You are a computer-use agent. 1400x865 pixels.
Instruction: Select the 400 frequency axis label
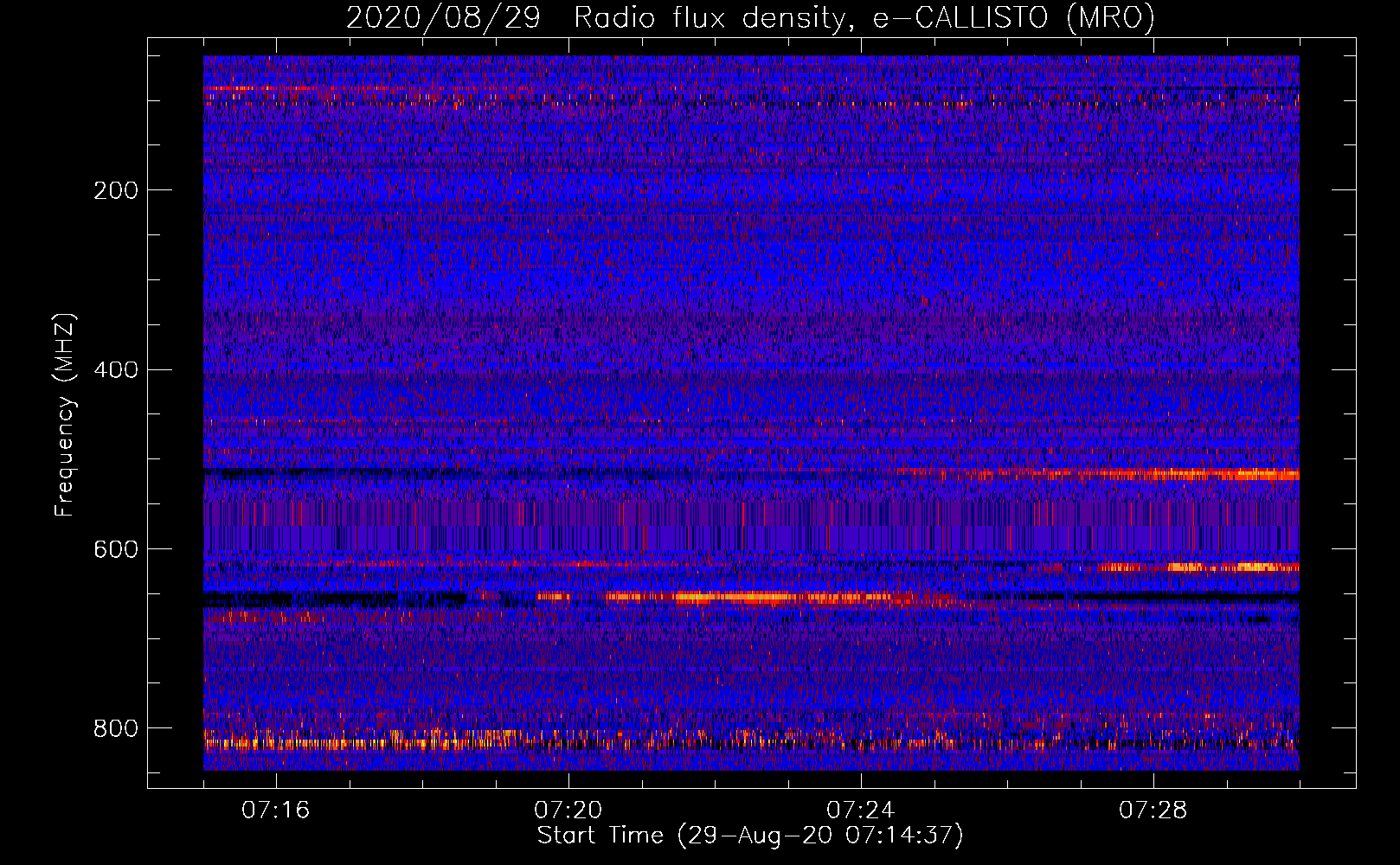tap(116, 370)
